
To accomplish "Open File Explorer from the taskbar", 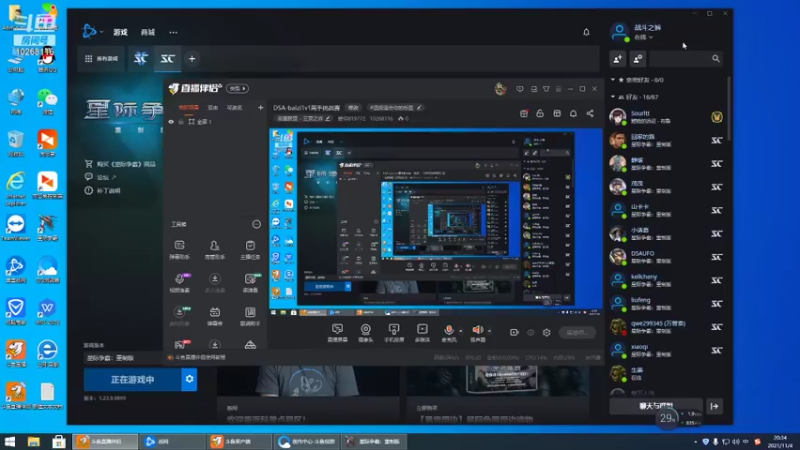I will pos(34,441).
